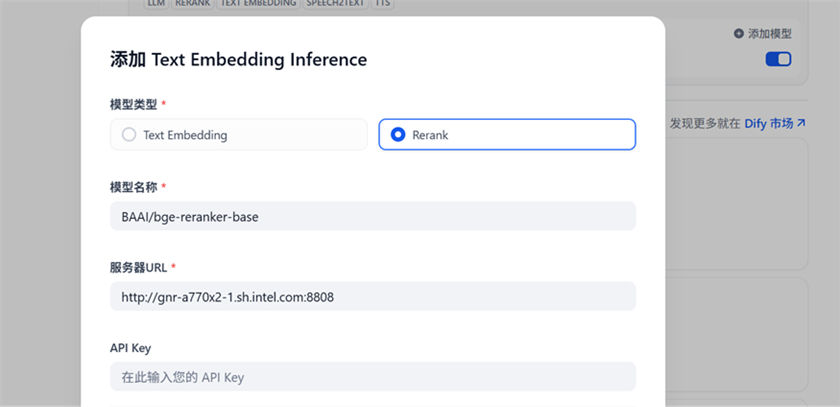Click the API Key label text
Image resolution: width=840 pixels, height=407 pixels.
coord(130,348)
